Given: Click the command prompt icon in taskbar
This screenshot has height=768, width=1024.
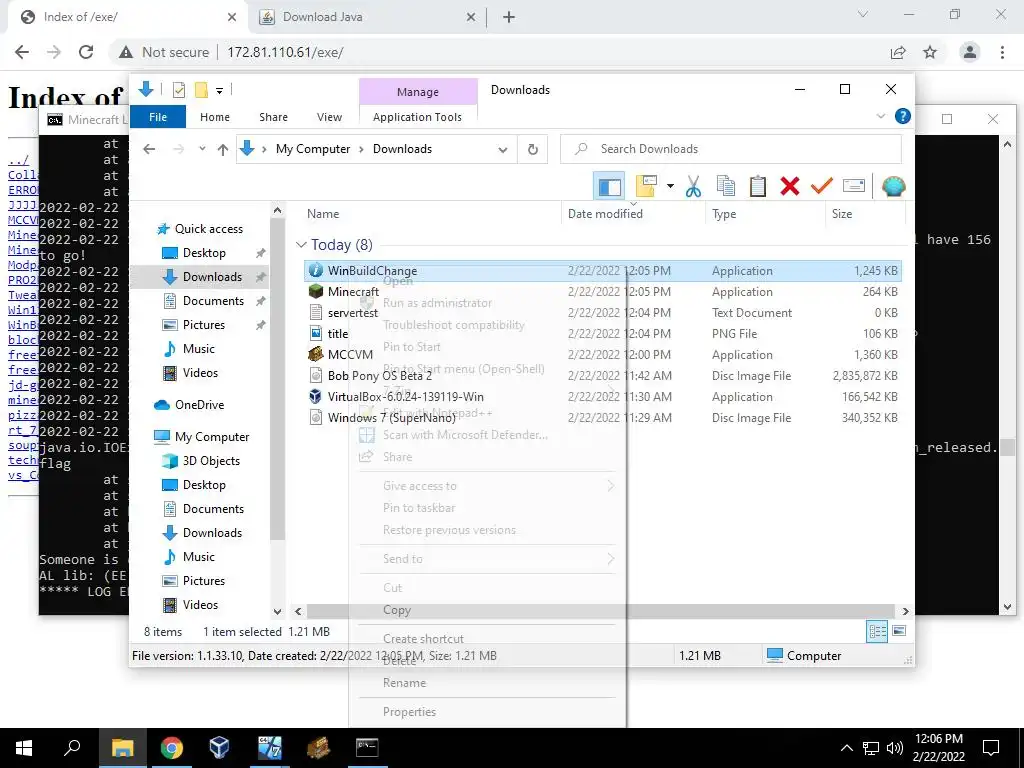Looking at the screenshot, I should pyautogui.click(x=367, y=748).
